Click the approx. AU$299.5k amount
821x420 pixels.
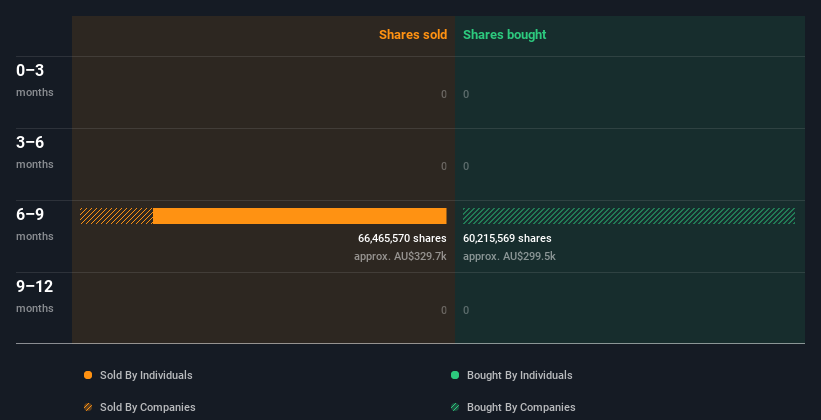click(x=509, y=257)
